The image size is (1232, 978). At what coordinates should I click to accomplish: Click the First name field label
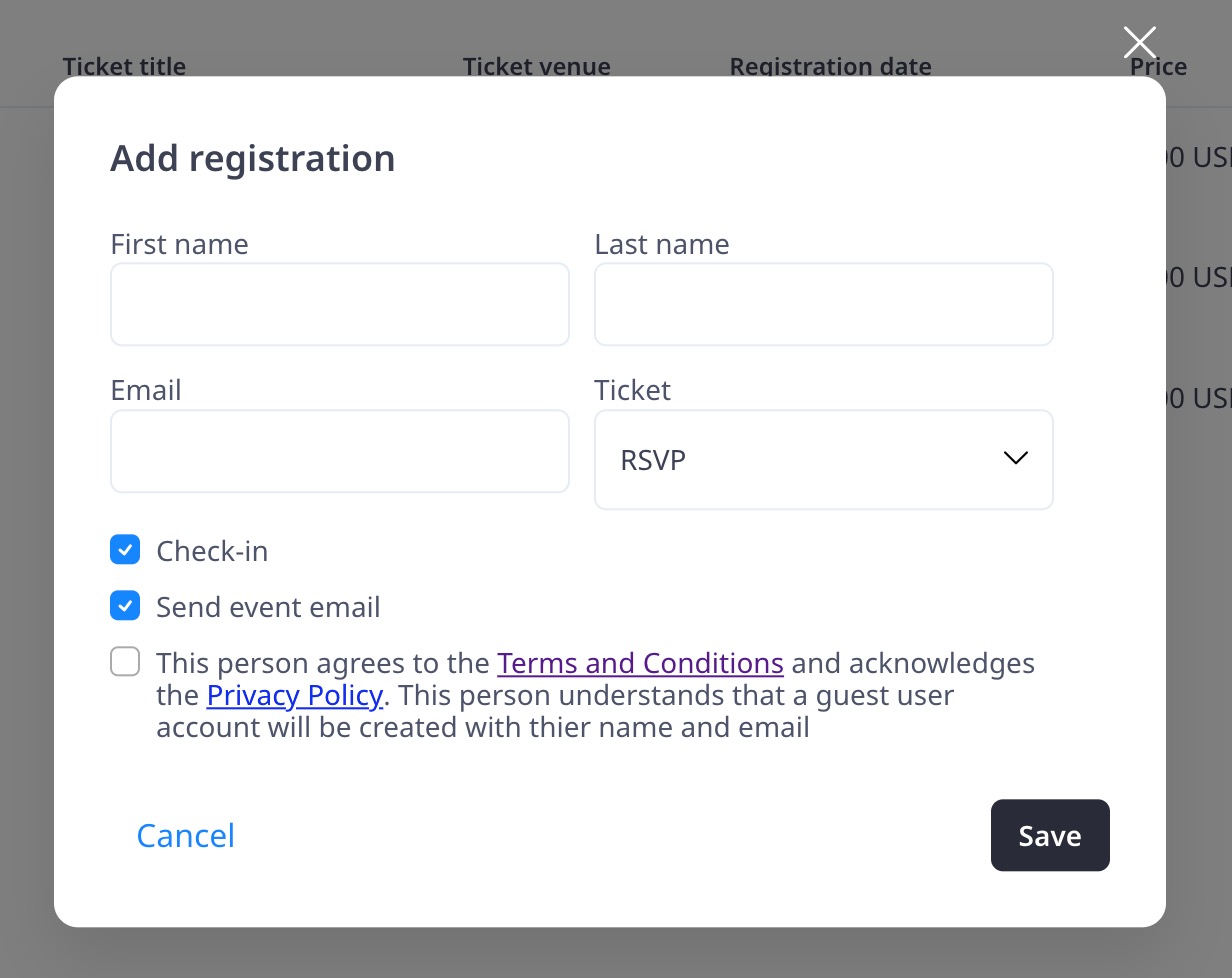[179, 244]
